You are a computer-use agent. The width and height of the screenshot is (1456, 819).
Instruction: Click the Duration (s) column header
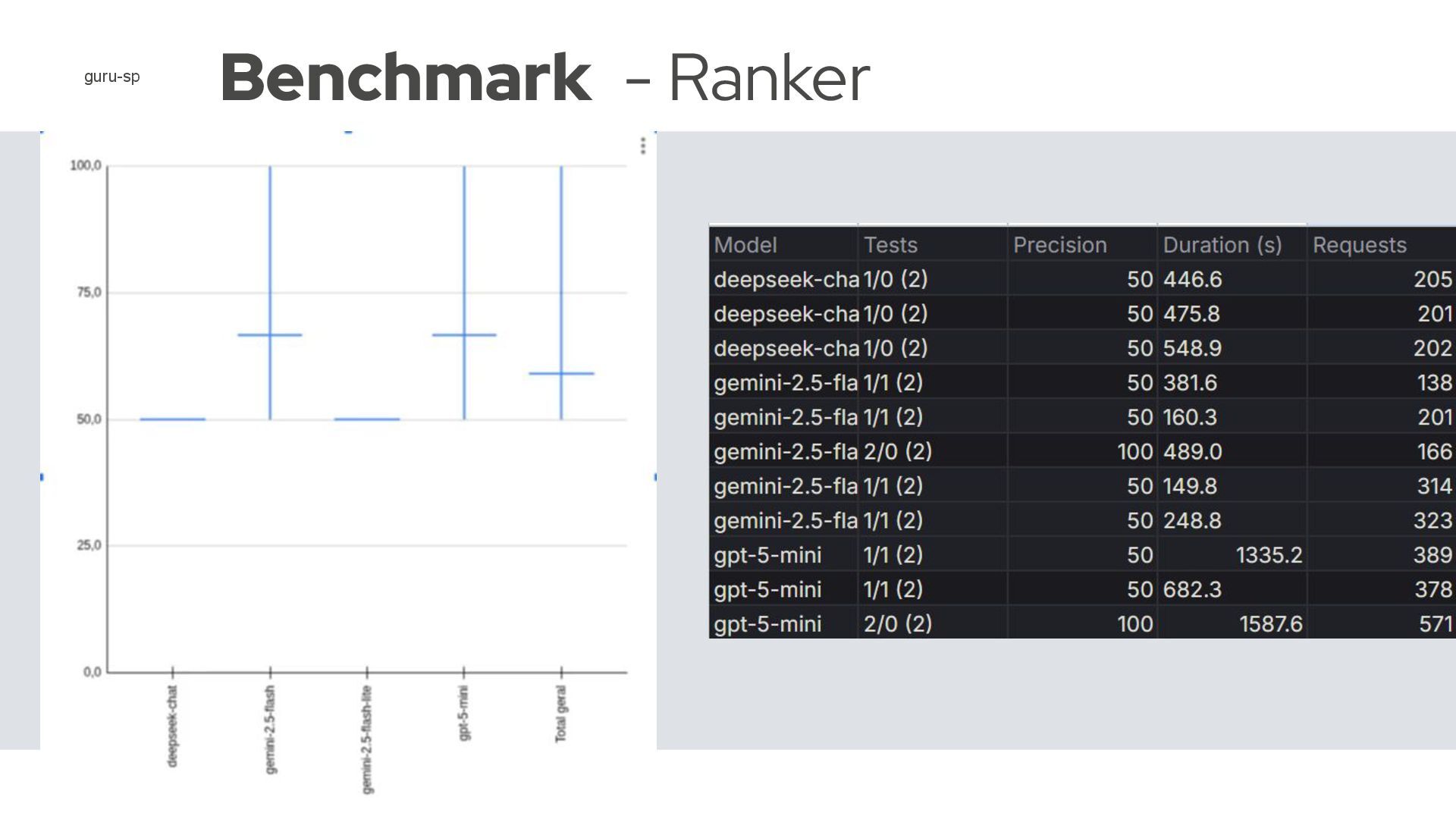[1222, 245]
